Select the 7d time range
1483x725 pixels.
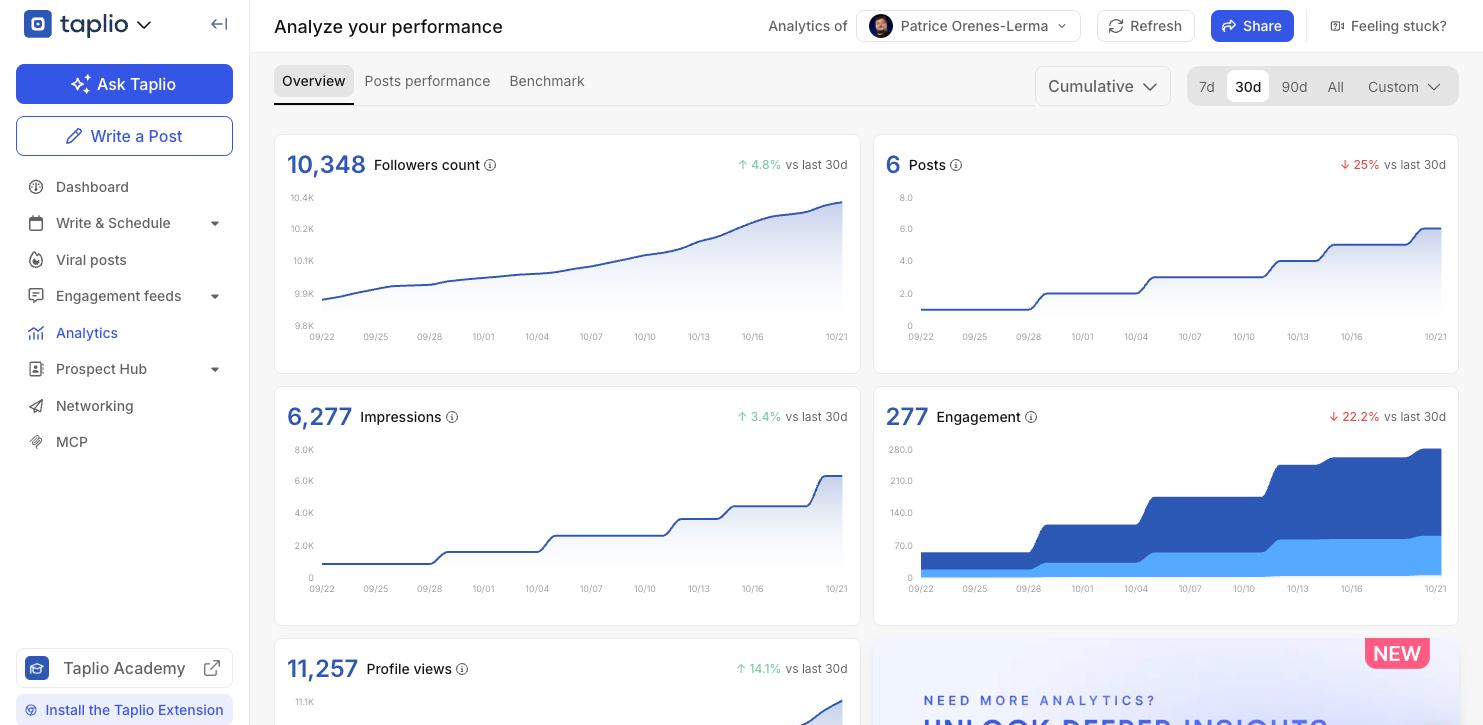(1207, 87)
